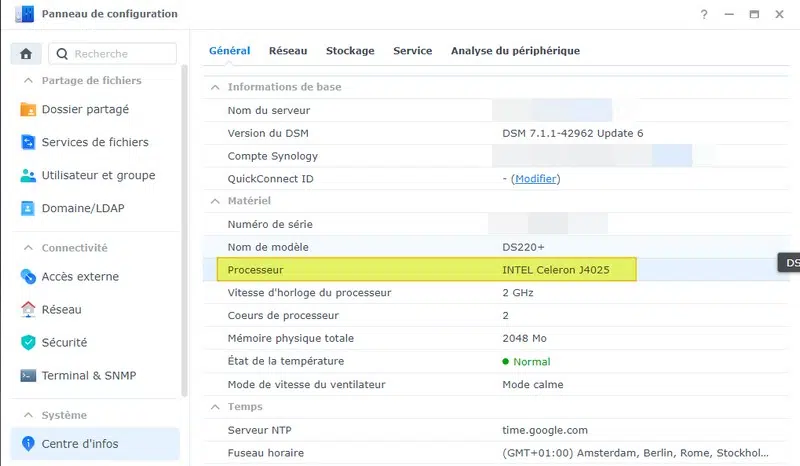This screenshot has width=800, height=466.
Task: Click Sécurité shield icon
Action: pos(28,342)
